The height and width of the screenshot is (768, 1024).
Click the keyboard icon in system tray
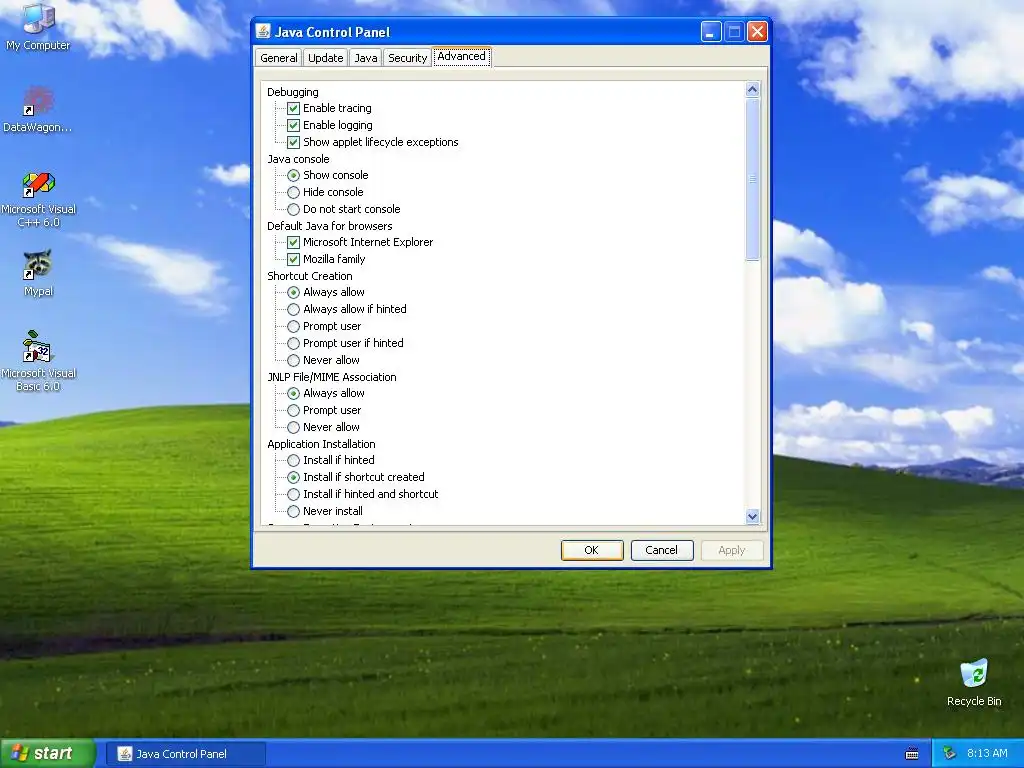(912, 754)
